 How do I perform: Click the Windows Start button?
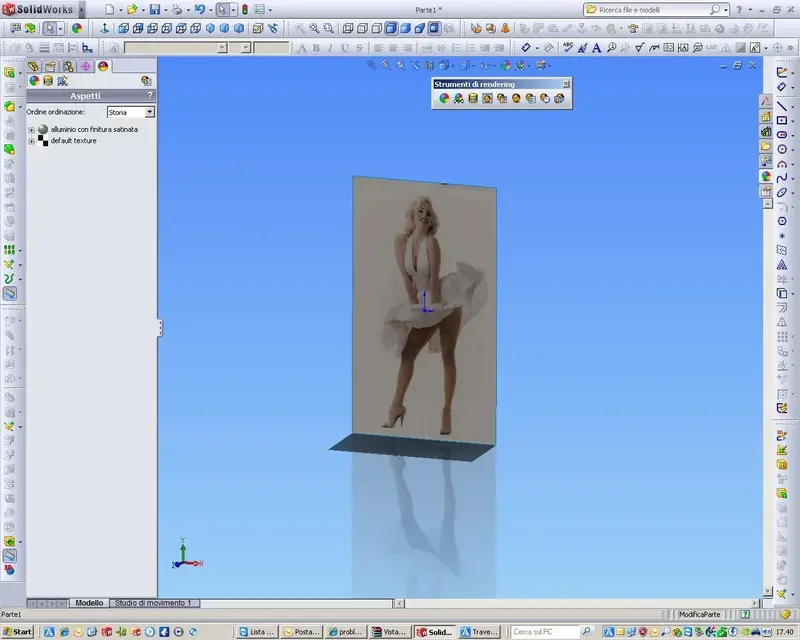coord(17,632)
